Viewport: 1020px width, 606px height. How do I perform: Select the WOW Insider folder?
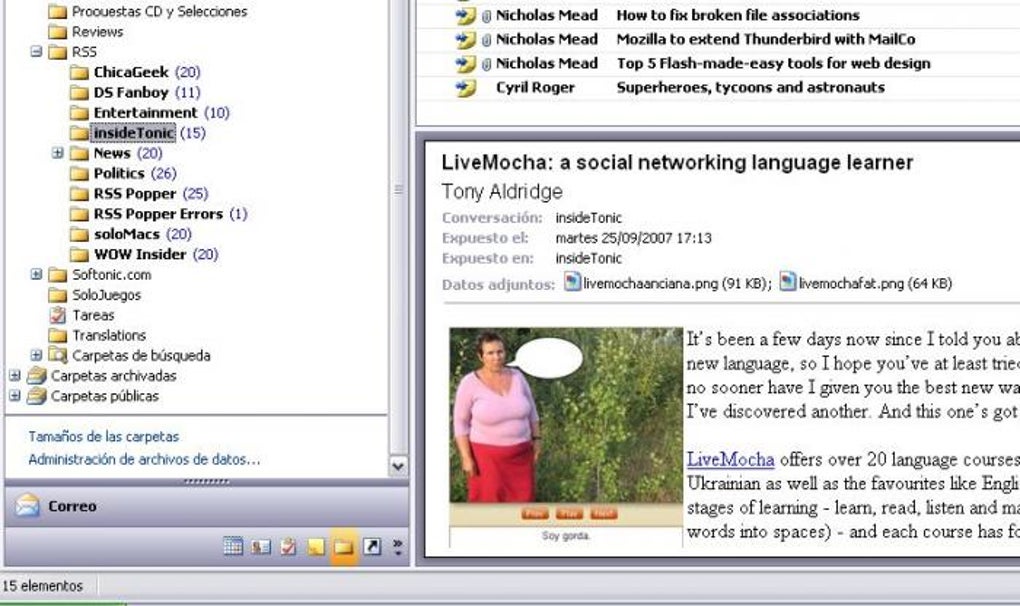[140, 254]
